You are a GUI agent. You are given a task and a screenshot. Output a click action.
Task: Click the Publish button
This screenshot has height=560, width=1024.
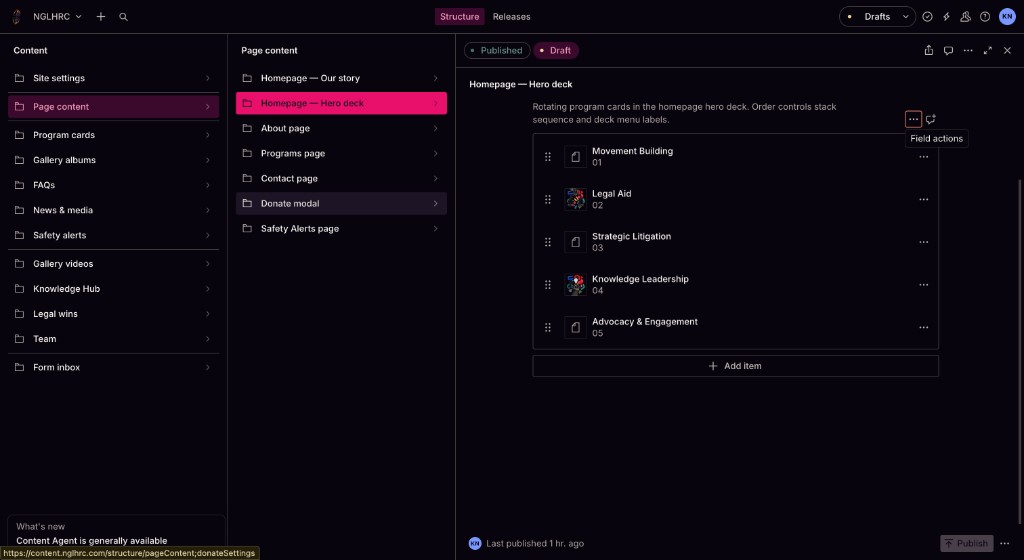967,543
